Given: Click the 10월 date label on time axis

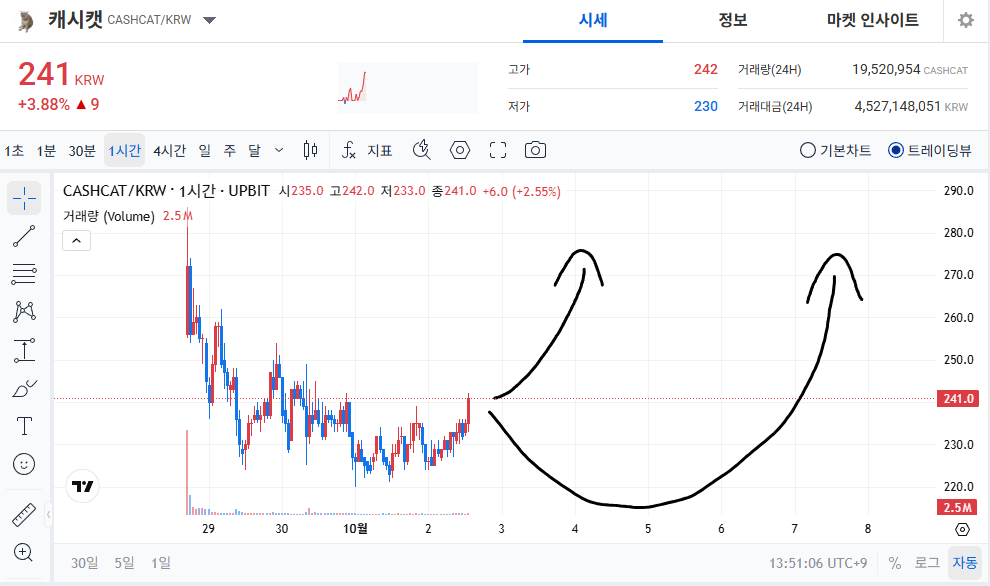Looking at the screenshot, I should pyautogui.click(x=355, y=529).
